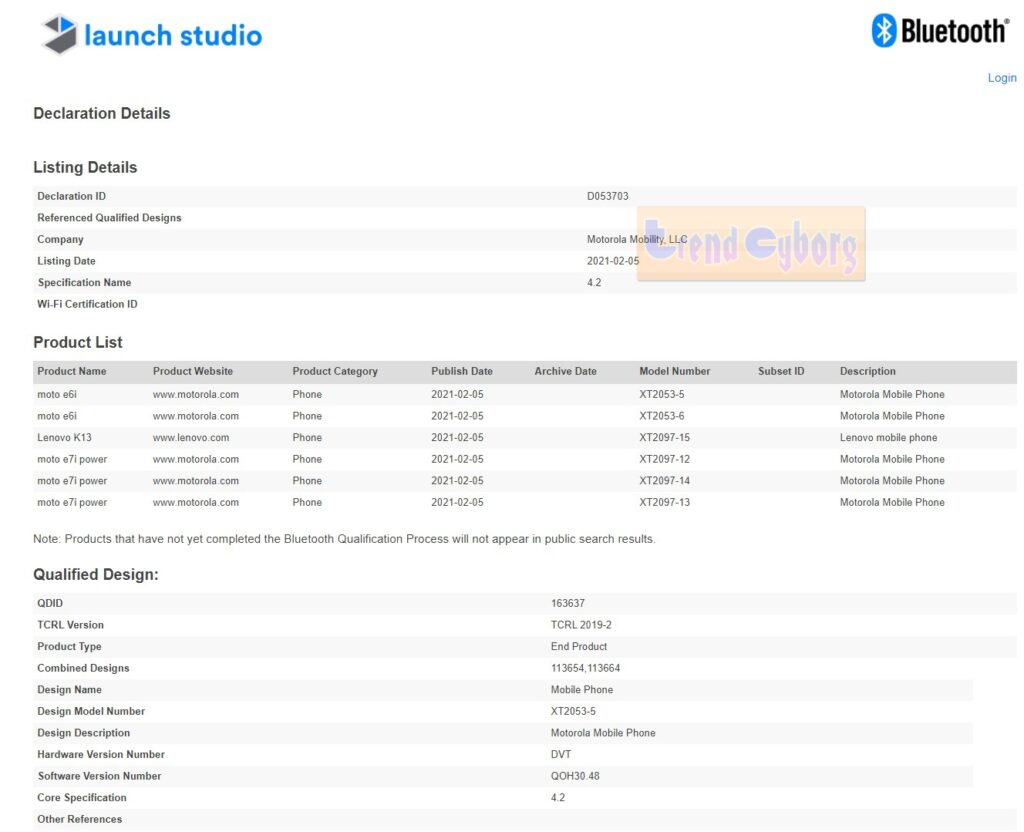Sort by Model Number column header
The height and width of the screenshot is (832, 1024).
[675, 371]
